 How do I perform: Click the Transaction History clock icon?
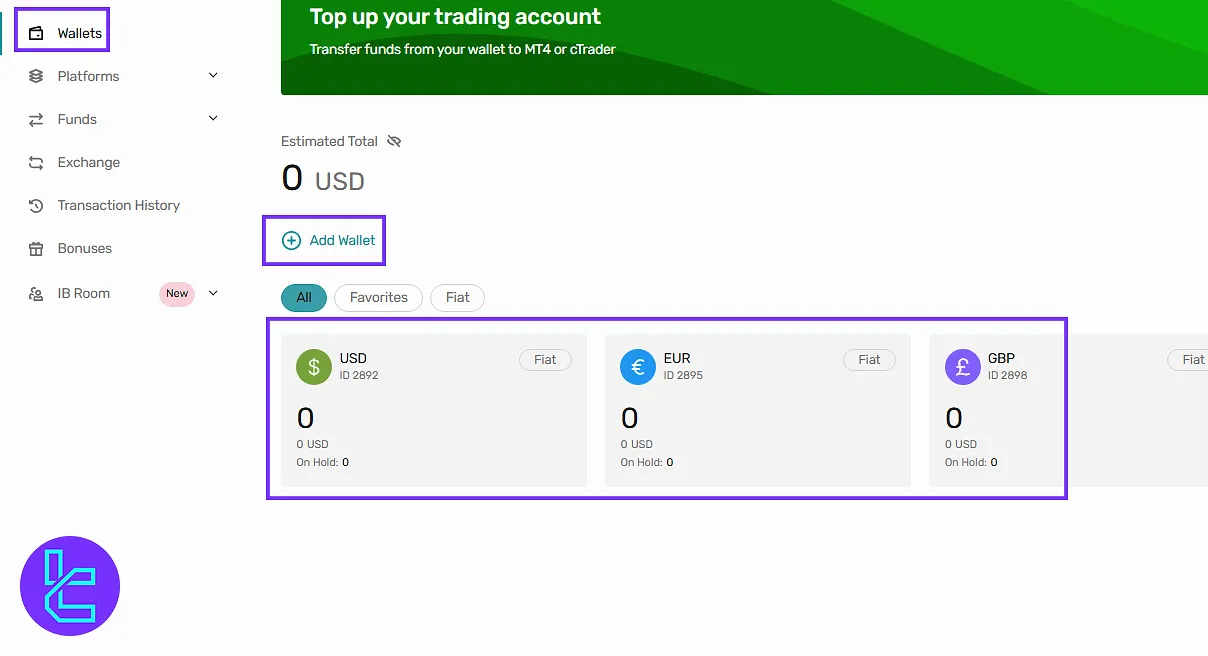click(36, 205)
